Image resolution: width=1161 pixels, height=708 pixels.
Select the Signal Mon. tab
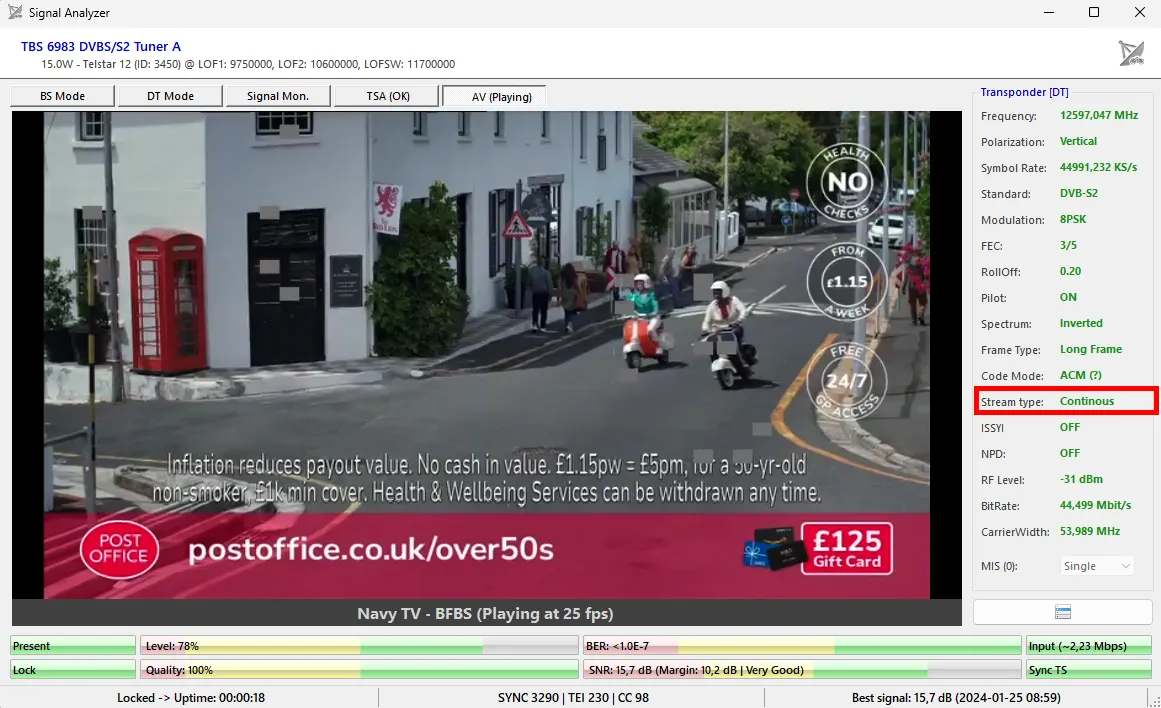(x=278, y=96)
